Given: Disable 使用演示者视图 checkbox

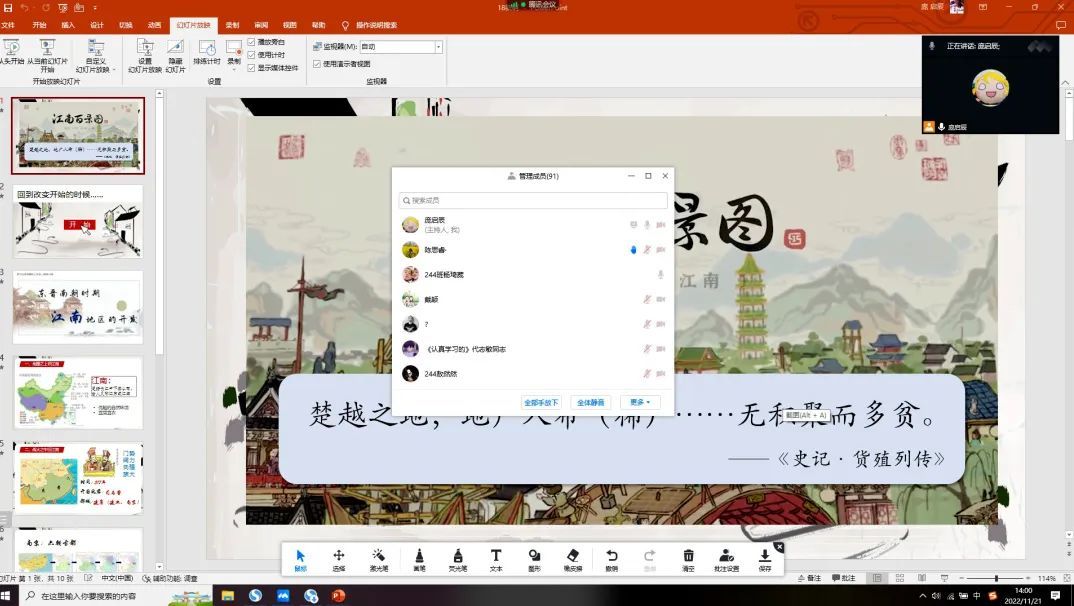Looking at the screenshot, I should [317, 63].
